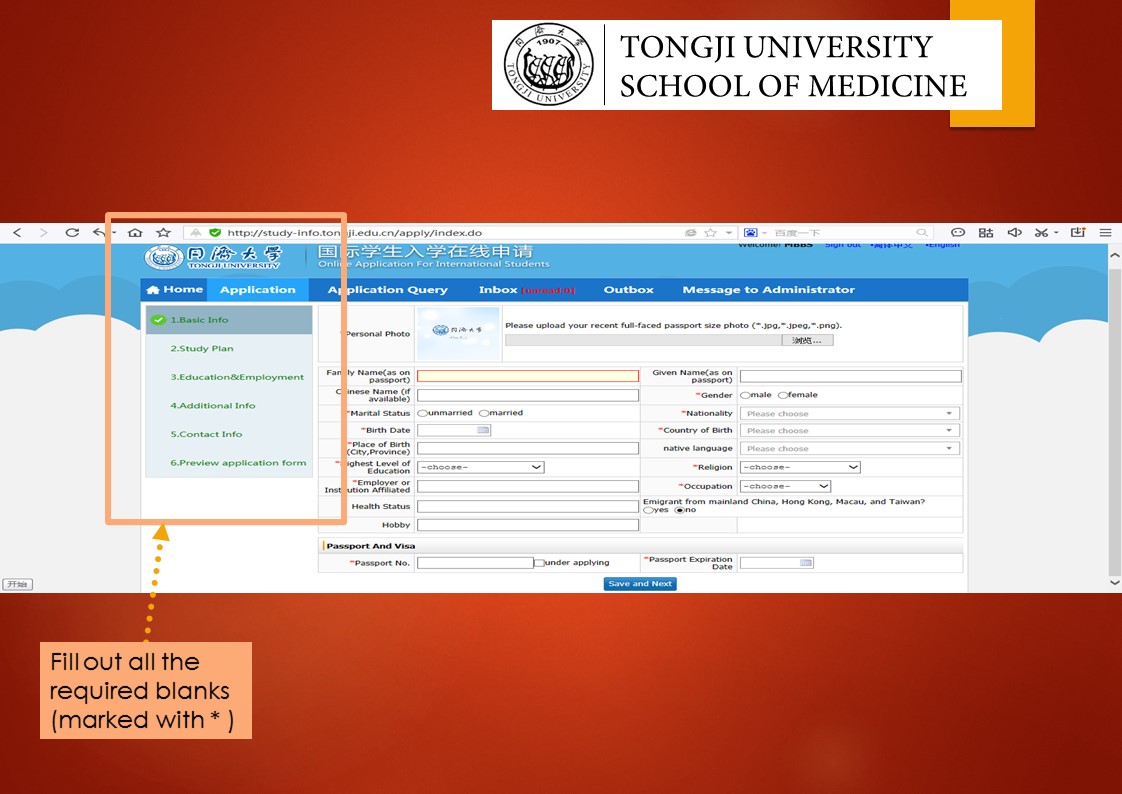Image resolution: width=1122 pixels, height=794 pixels.
Task: Click the green security shield icon
Action: (x=215, y=232)
